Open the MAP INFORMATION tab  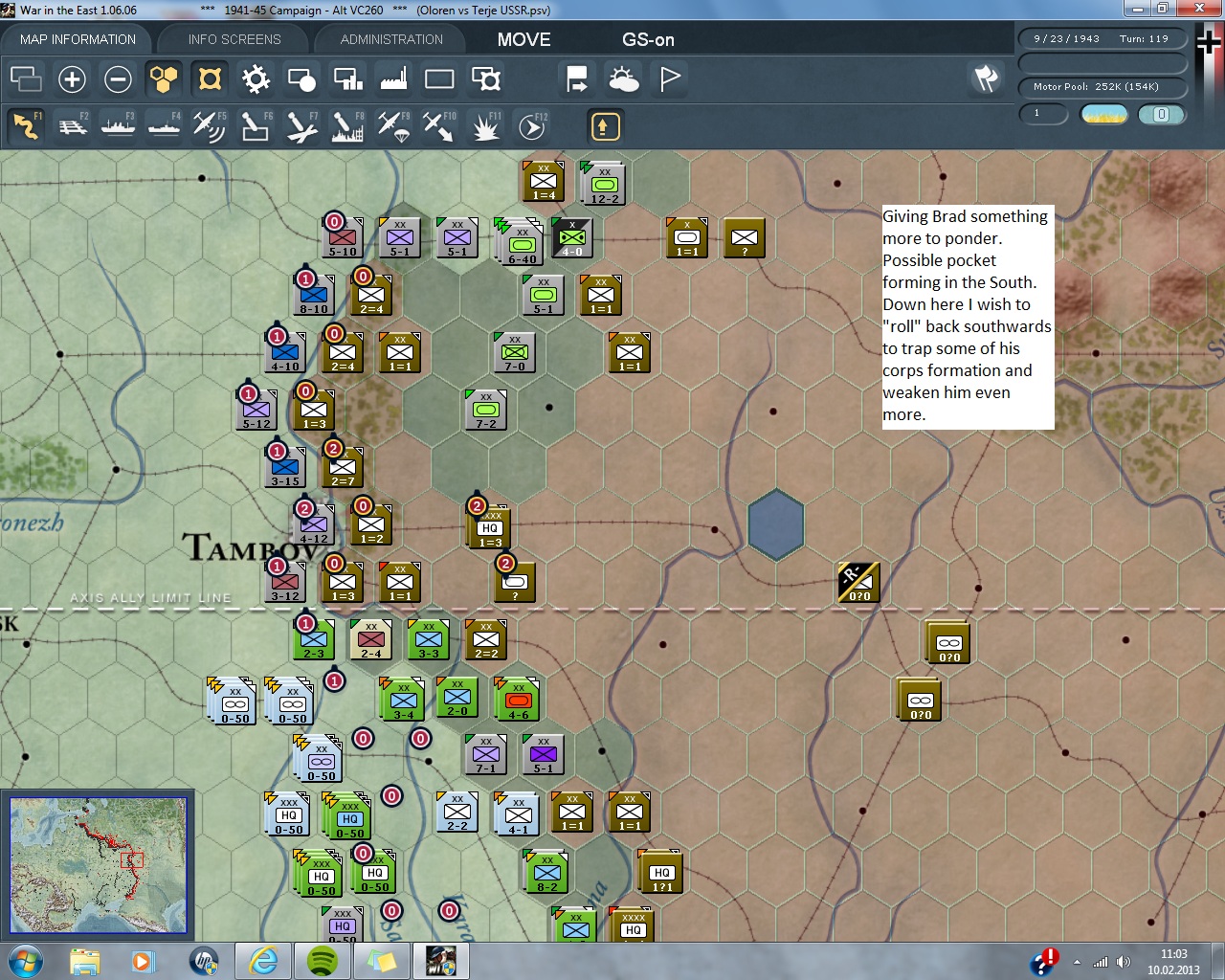(78, 39)
